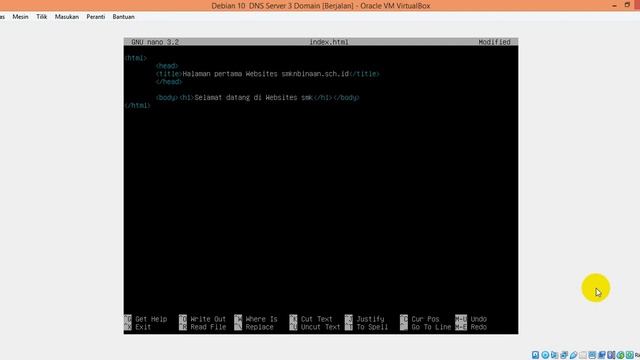
Task: Click the shared folders status icon
Action: pos(583,355)
